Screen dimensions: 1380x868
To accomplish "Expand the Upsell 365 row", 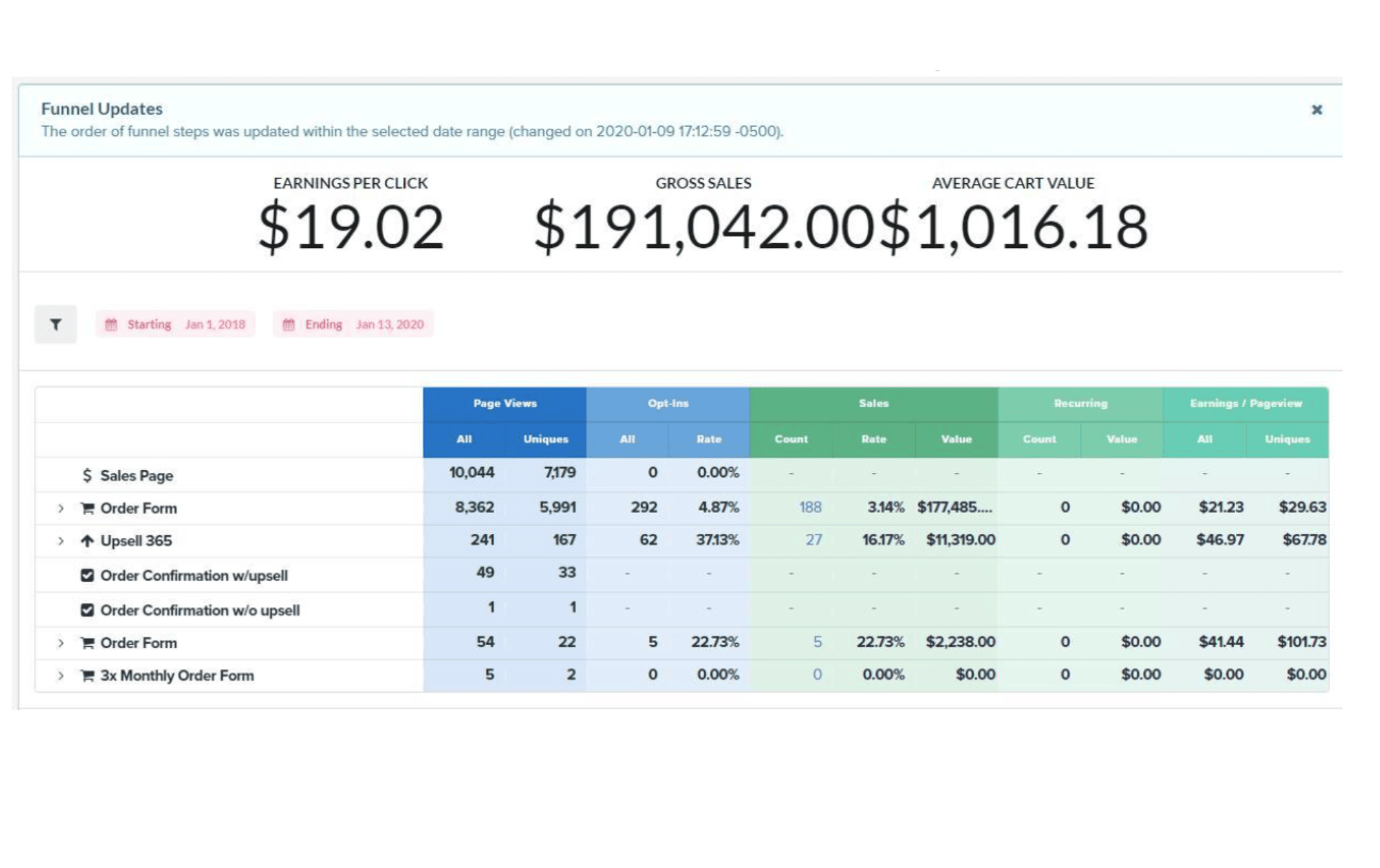I will (x=61, y=541).
